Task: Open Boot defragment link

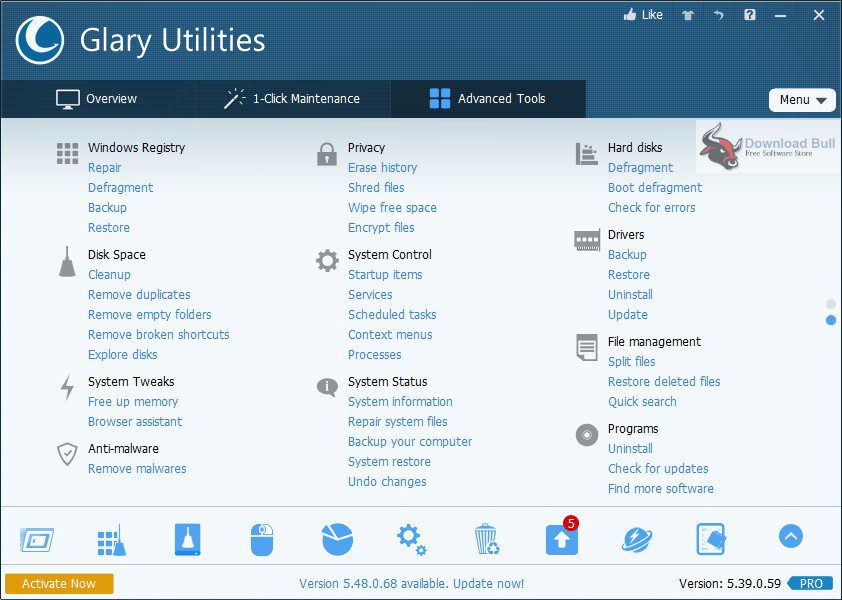Action: [x=655, y=187]
